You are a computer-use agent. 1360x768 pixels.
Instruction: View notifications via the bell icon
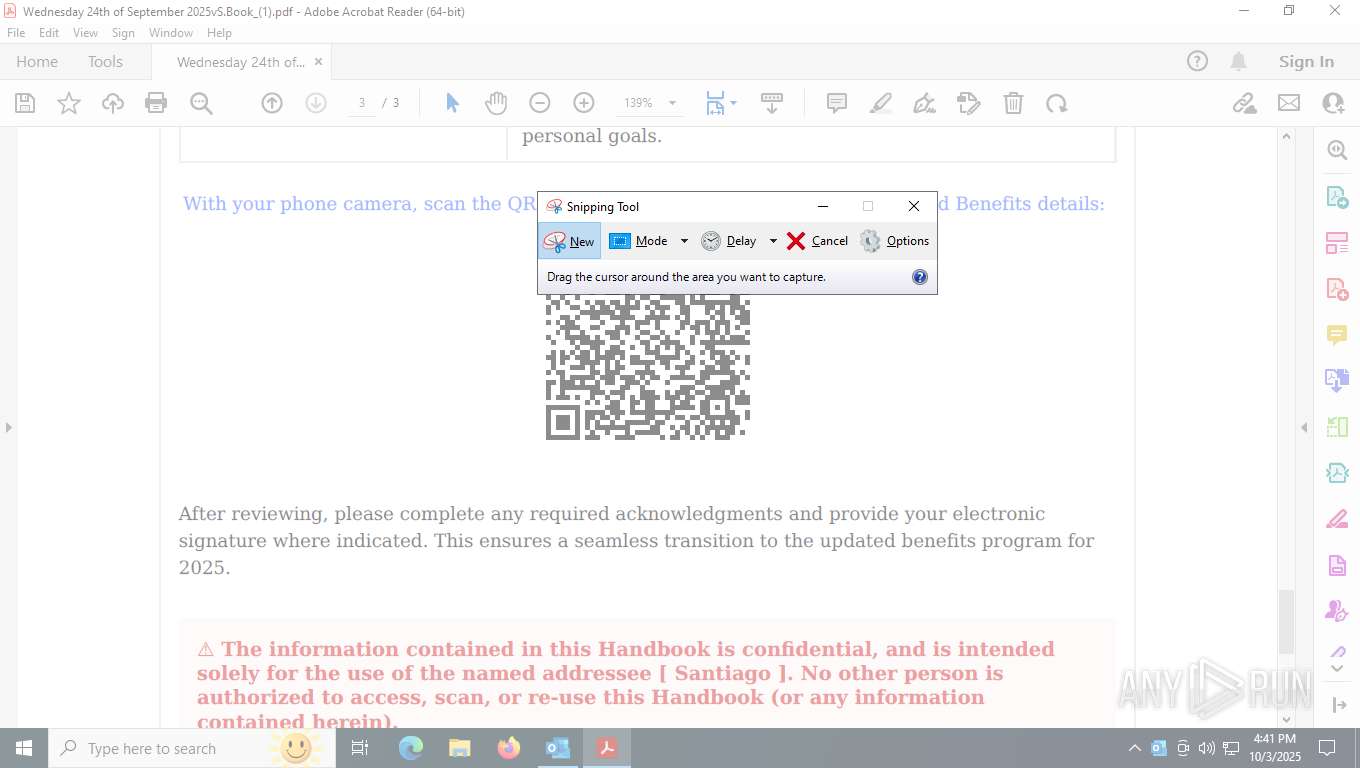1239,61
